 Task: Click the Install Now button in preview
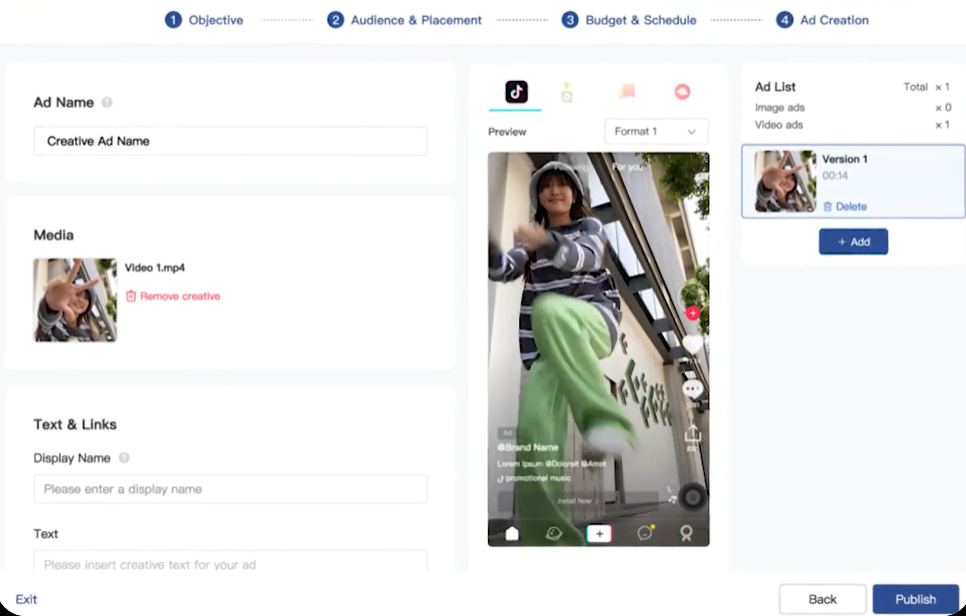click(578, 501)
